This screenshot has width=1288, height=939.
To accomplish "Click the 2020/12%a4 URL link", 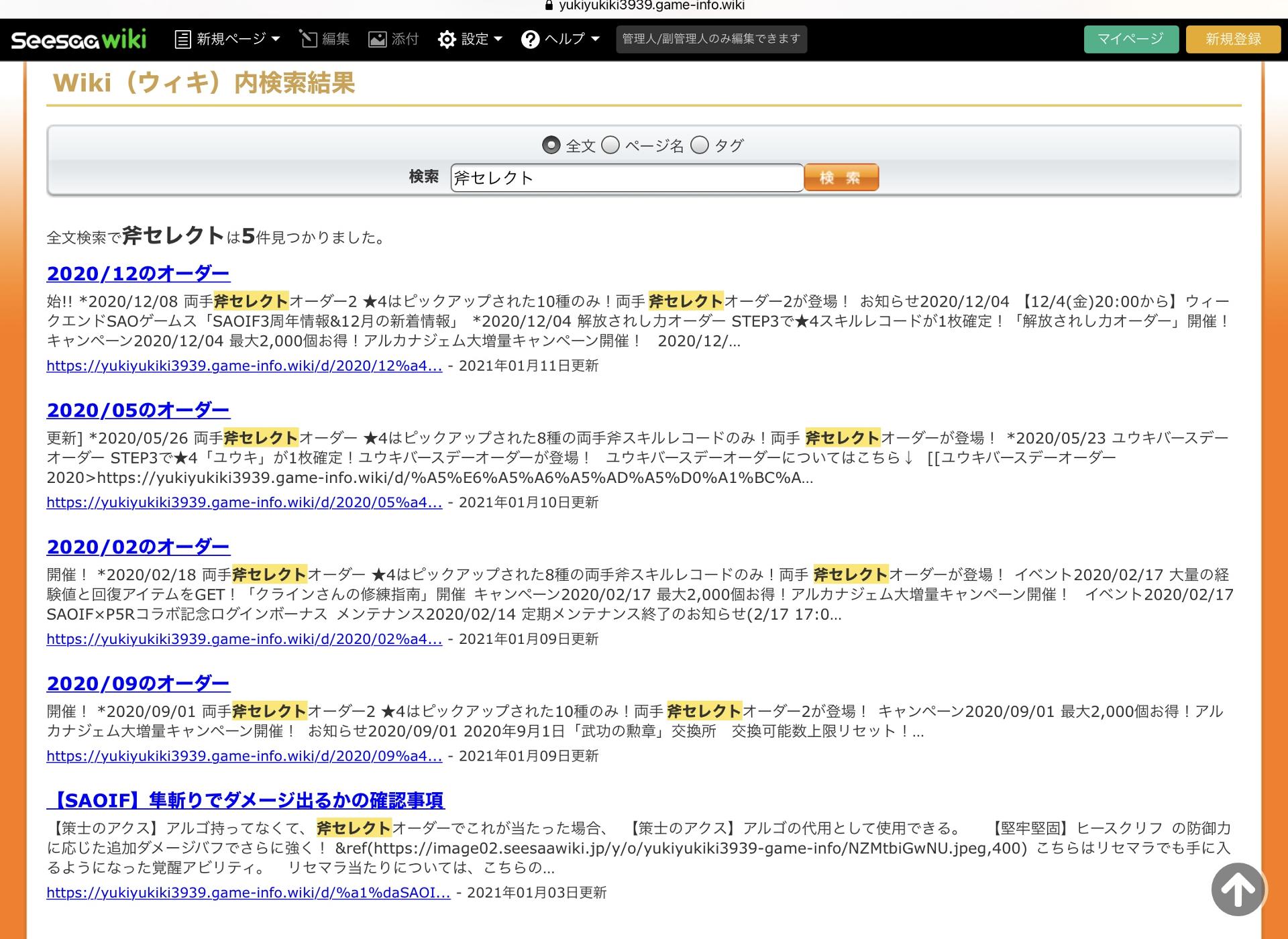I will (244, 366).
